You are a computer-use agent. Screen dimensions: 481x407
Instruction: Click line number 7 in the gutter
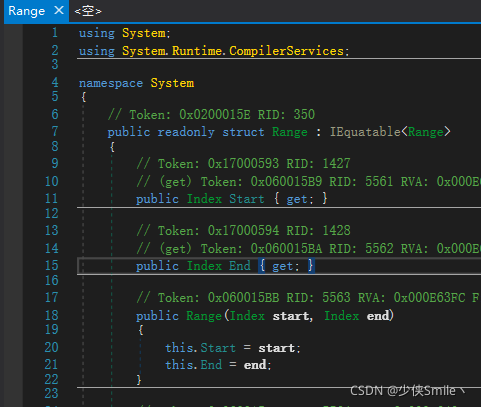[55, 132]
